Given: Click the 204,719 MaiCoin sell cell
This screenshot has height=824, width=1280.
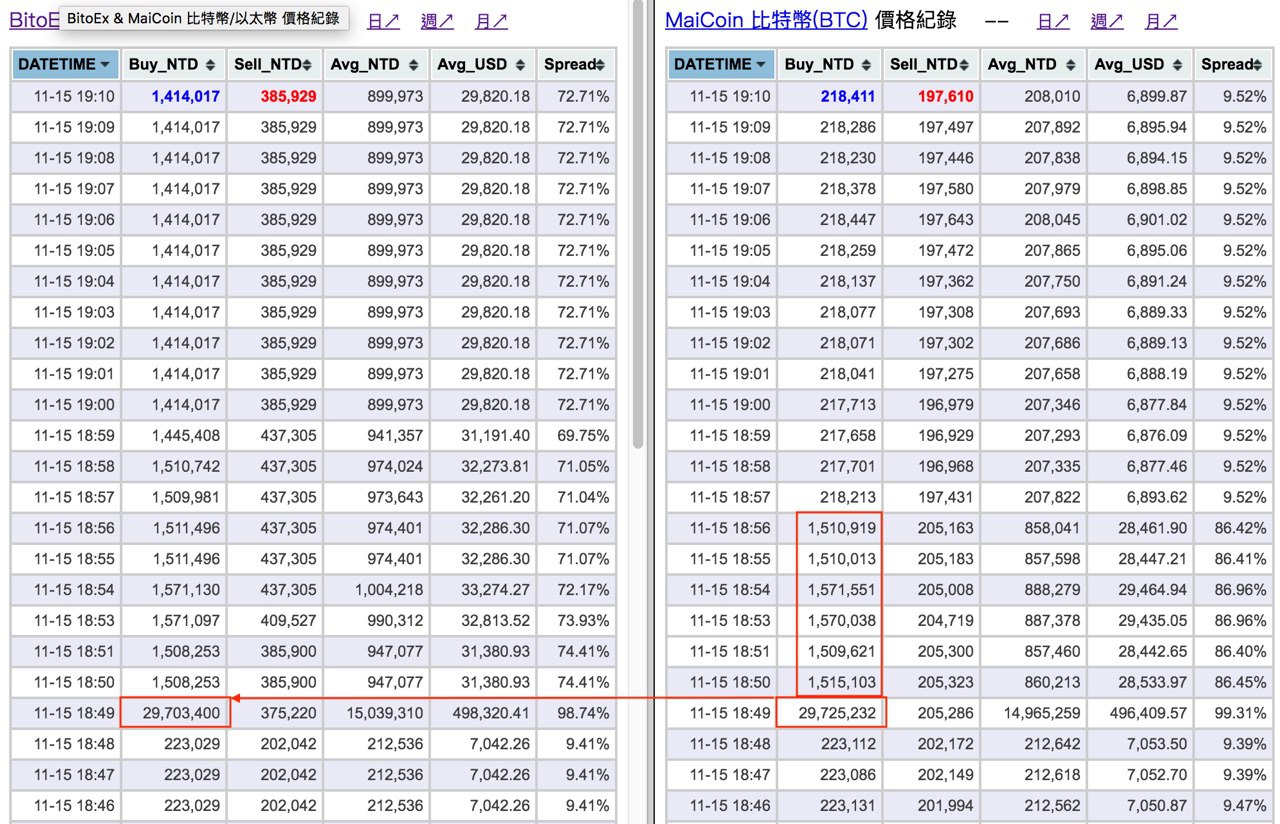Looking at the screenshot, I should tap(930, 621).
